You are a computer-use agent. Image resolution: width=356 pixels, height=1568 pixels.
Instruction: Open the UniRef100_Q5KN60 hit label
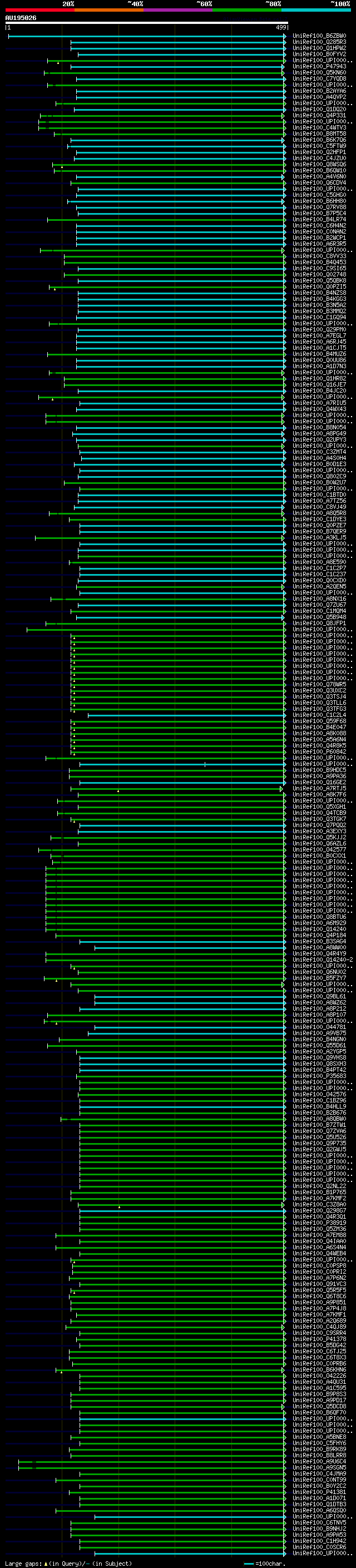(x=319, y=73)
